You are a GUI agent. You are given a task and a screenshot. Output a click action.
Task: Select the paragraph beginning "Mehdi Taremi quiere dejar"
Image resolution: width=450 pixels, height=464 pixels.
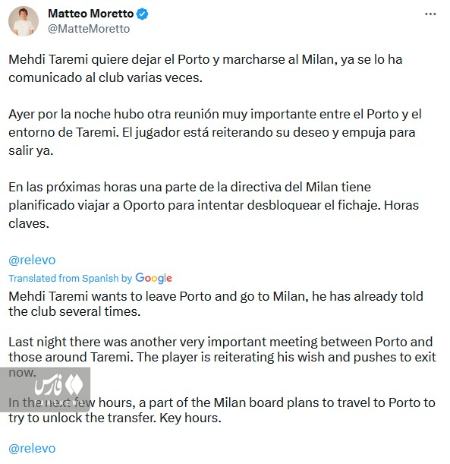point(205,69)
